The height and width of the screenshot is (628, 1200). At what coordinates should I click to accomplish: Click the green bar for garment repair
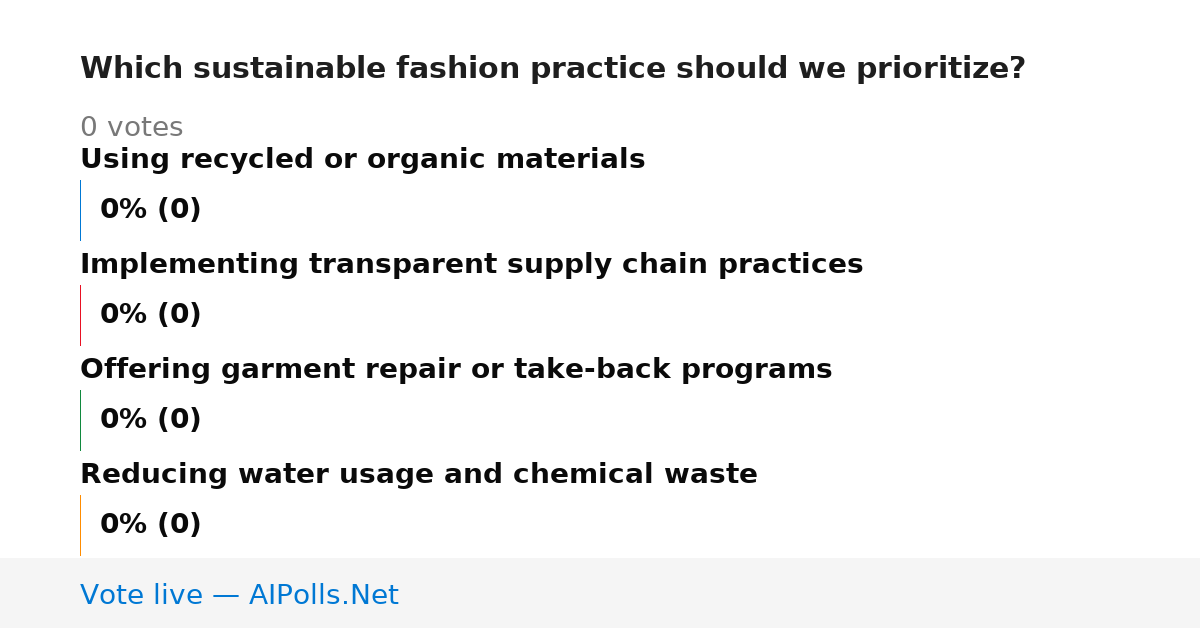80,420
